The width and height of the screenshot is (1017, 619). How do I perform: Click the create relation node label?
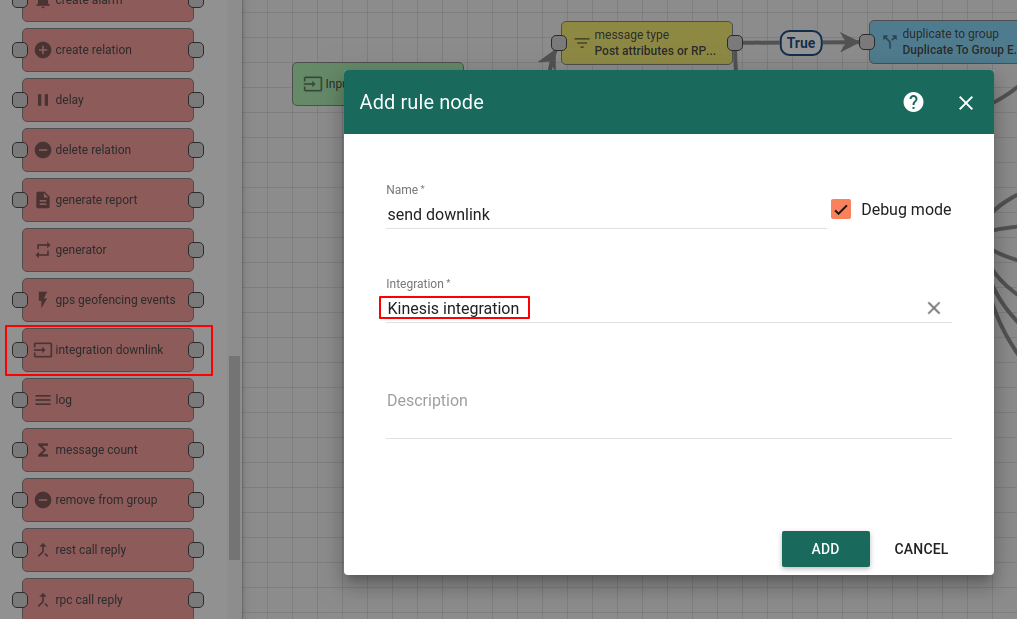(93, 50)
